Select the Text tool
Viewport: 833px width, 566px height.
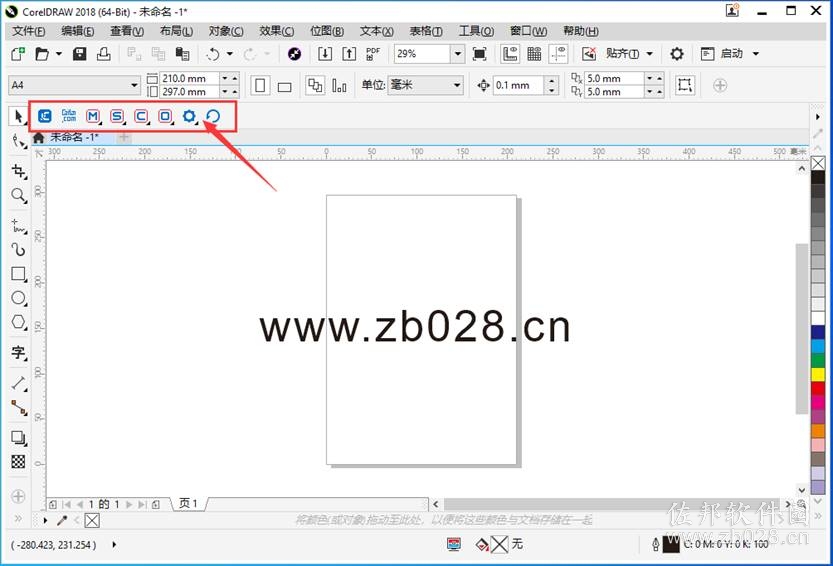pos(19,352)
